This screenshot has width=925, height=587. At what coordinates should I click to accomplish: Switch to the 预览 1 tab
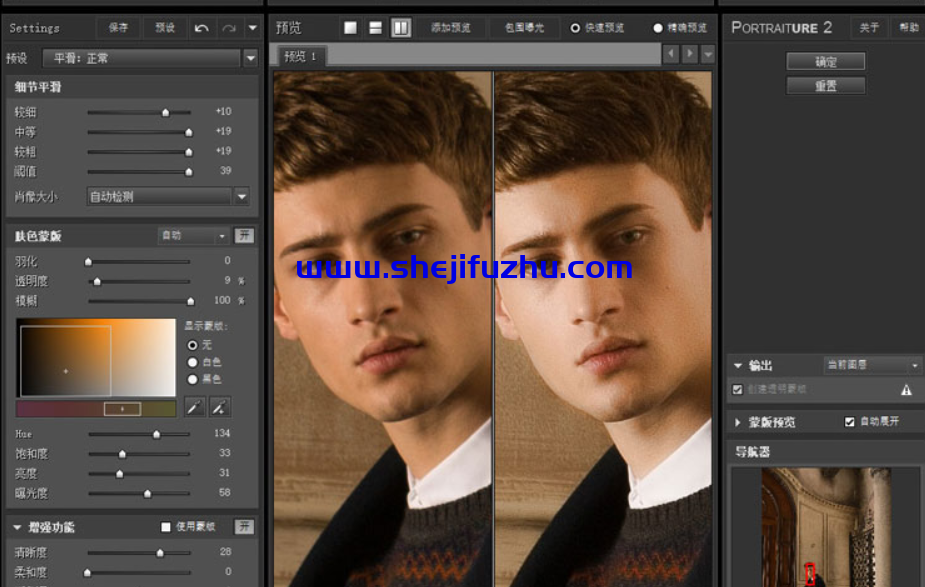pyautogui.click(x=299, y=56)
